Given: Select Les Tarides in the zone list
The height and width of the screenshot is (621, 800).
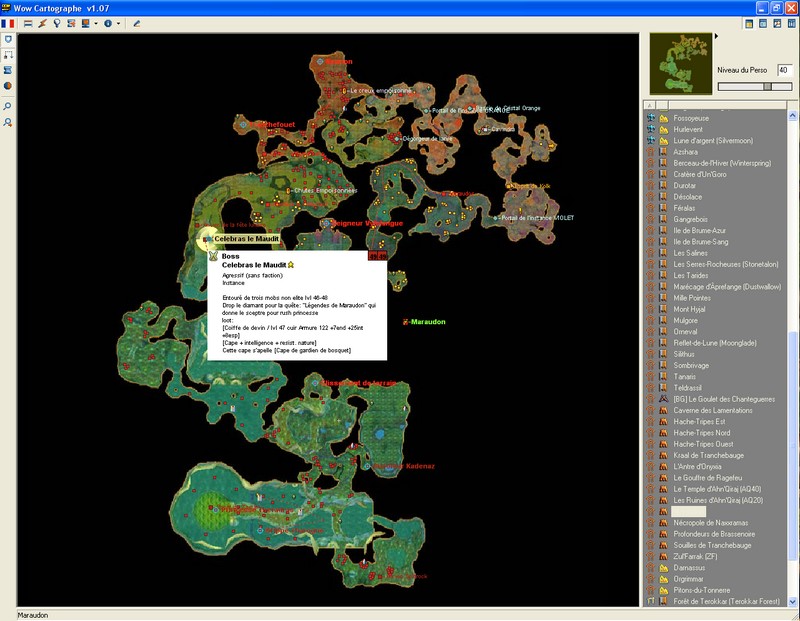Looking at the screenshot, I should click(690, 275).
